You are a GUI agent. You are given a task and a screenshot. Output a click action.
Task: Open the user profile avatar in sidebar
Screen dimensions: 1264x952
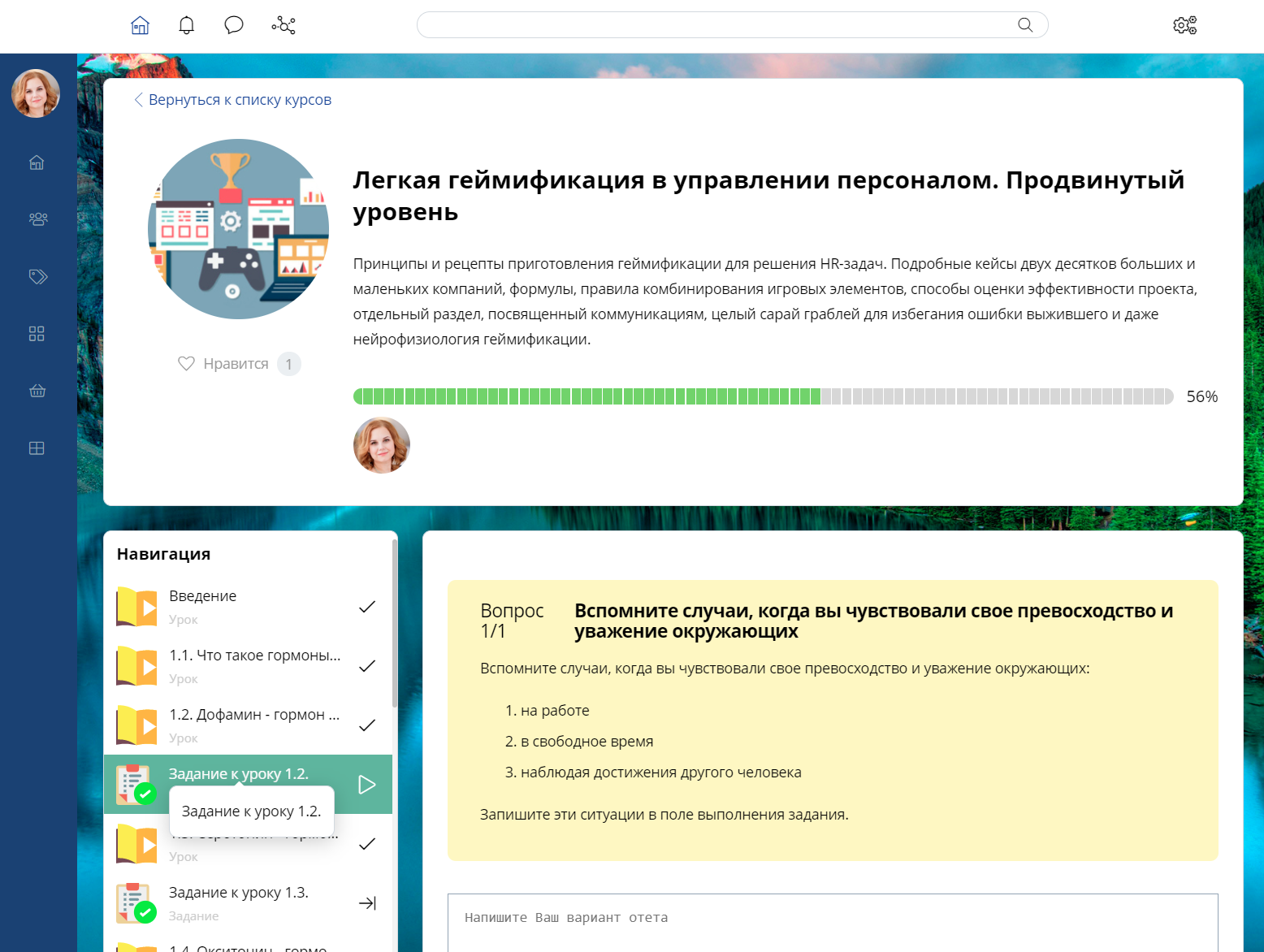tap(36, 93)
